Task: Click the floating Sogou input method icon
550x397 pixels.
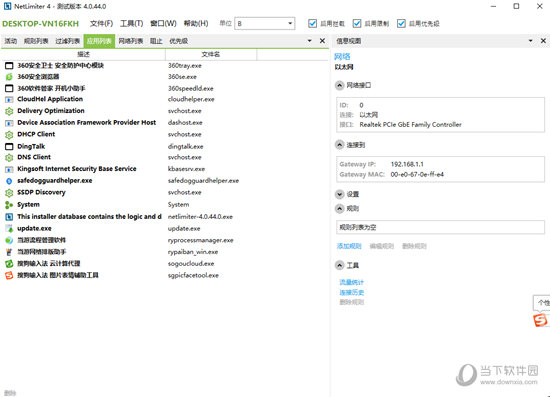Action: [x=540, y=320]
